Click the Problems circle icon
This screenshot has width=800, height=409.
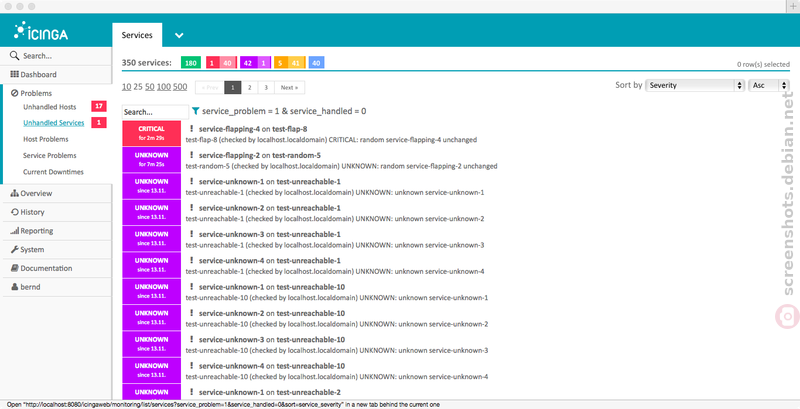pyautogui.click(x=14, y=93)
